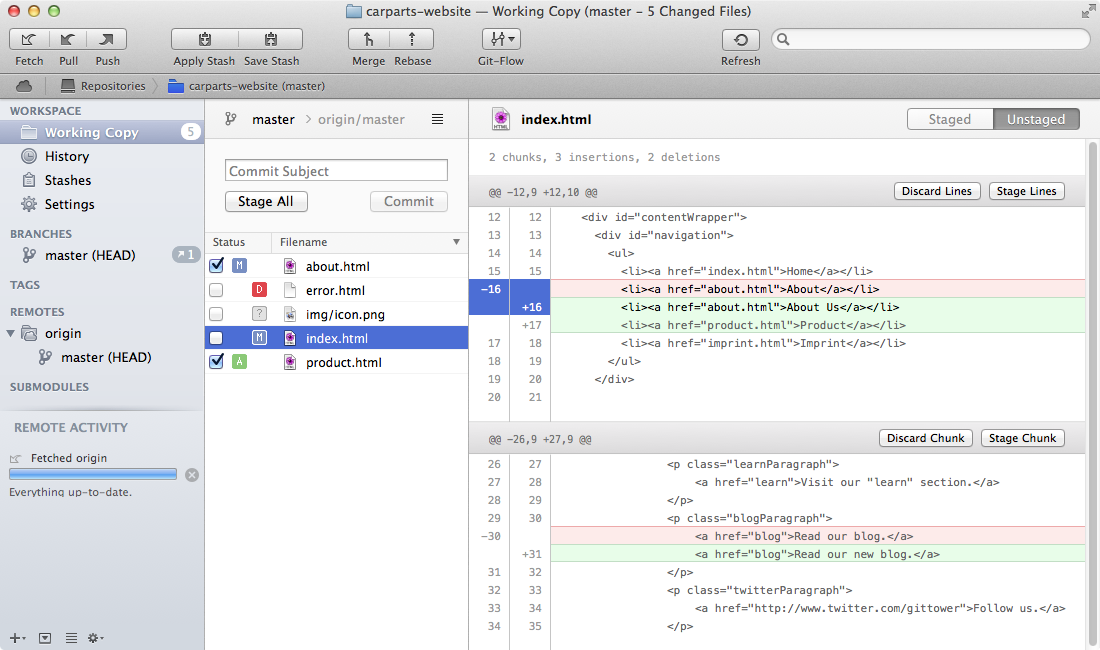Stage All changes
1100x650 pixels.
266,201
